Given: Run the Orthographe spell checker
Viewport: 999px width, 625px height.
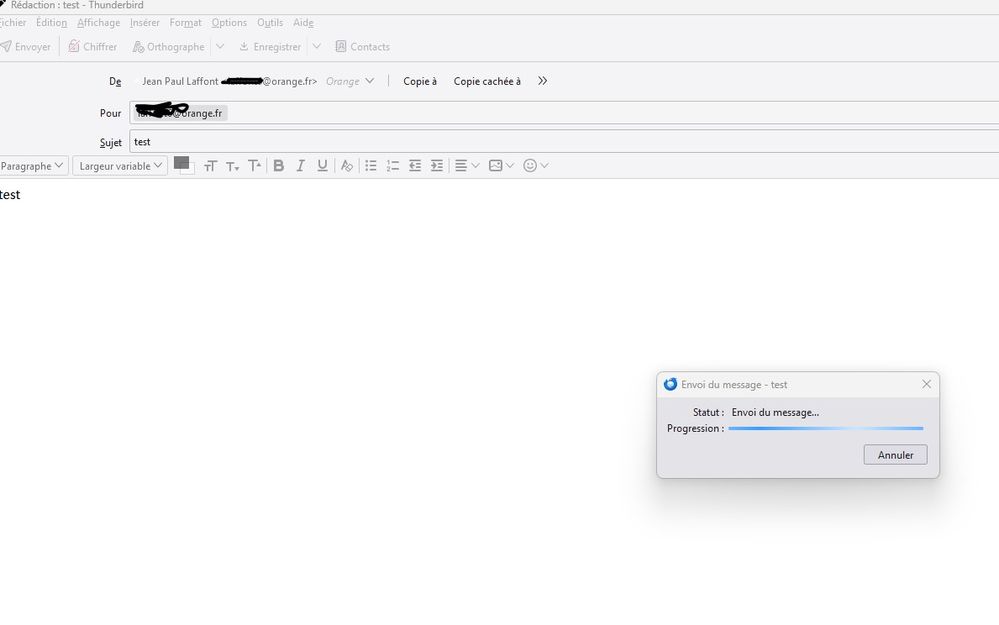Looking at the screenshot, I should click(167, 46).
